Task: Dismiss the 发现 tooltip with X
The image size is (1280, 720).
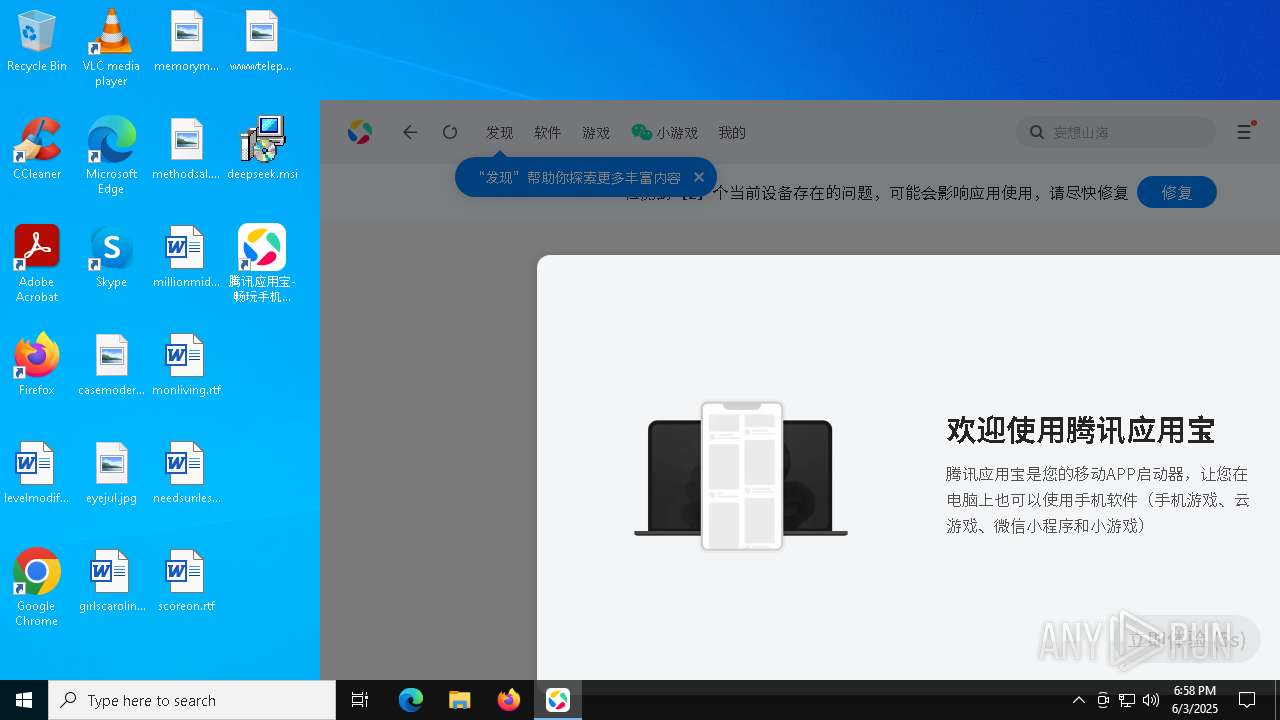Action: 699,177
